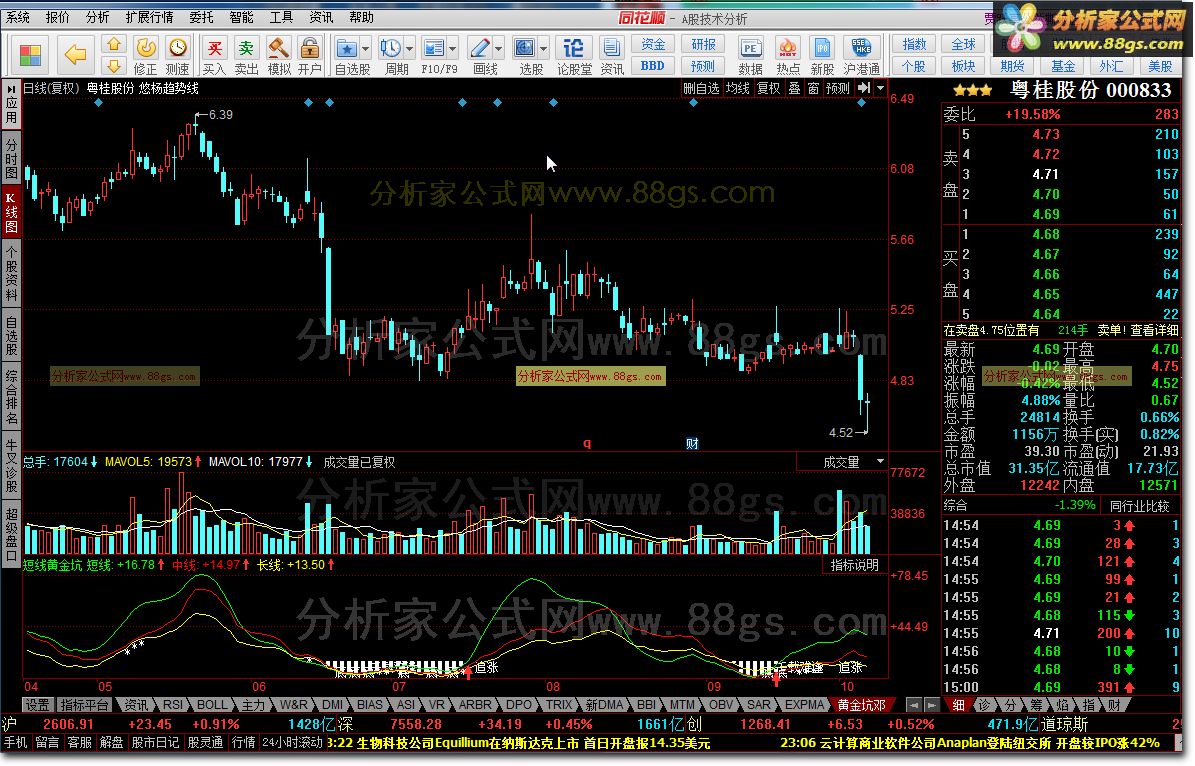Expand the 选股 dropdown arrow
Viewport: 1195px width, 766px height.
pyautogui.click(x=544, y=49)
